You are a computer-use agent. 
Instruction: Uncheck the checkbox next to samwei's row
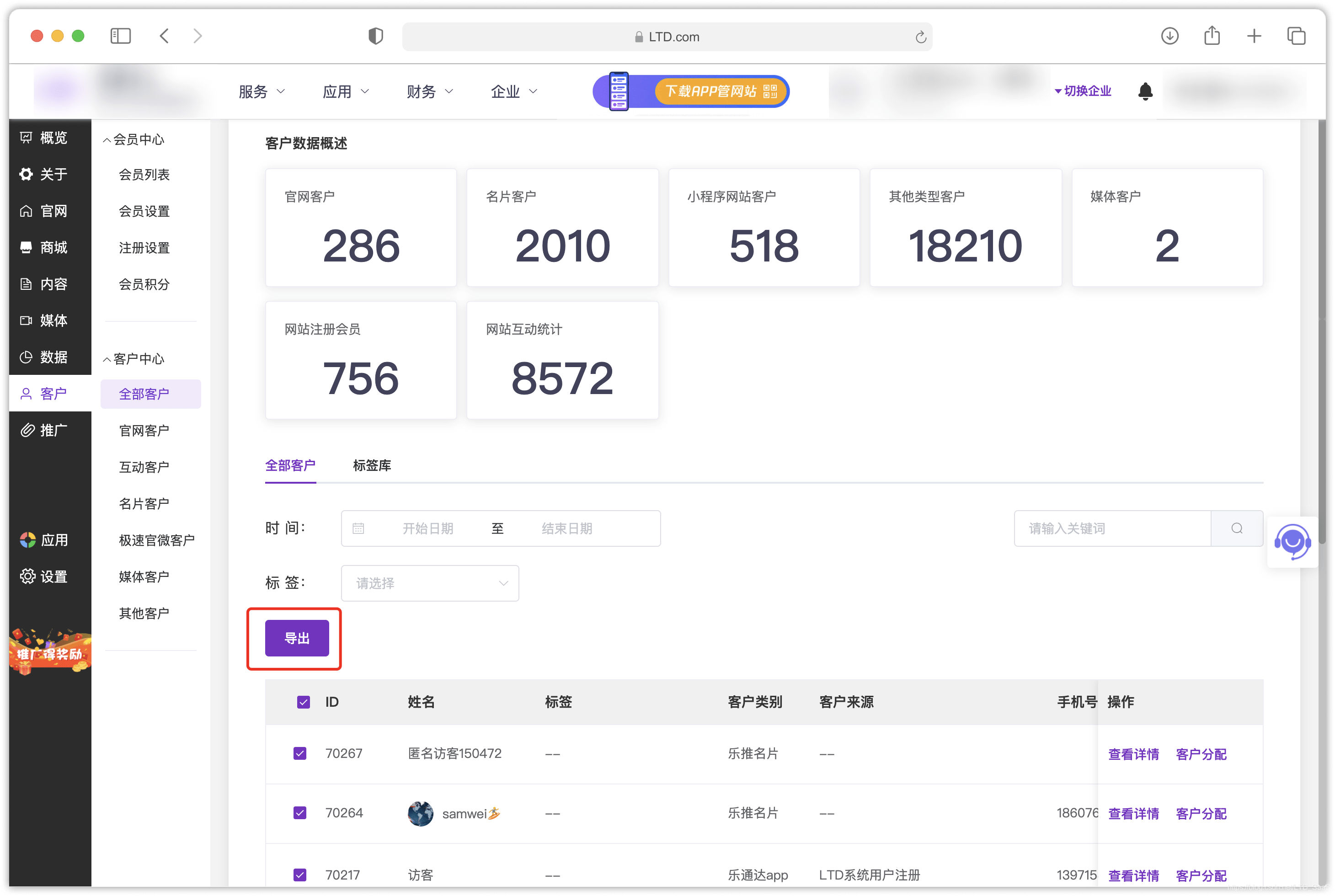tap(299, 813)
